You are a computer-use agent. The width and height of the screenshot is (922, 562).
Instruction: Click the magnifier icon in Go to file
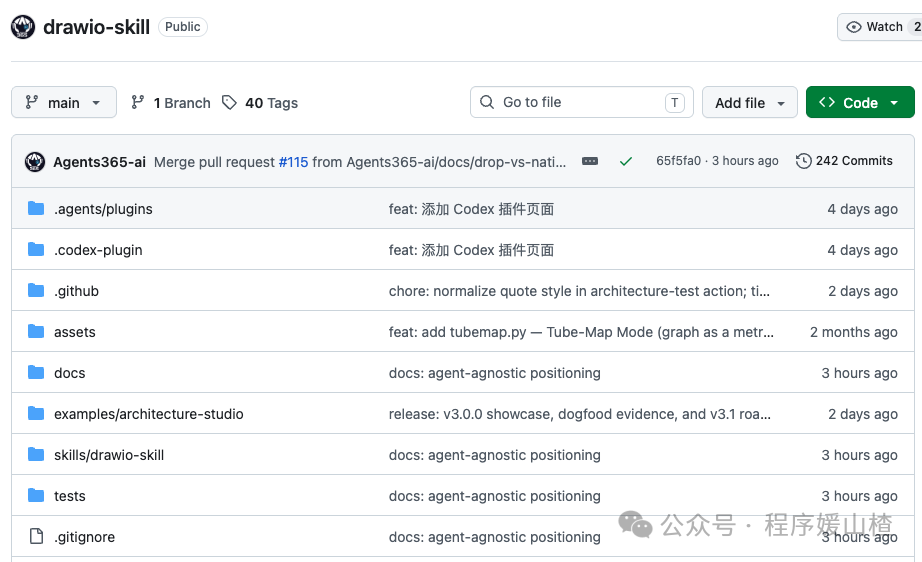[487, 102]
